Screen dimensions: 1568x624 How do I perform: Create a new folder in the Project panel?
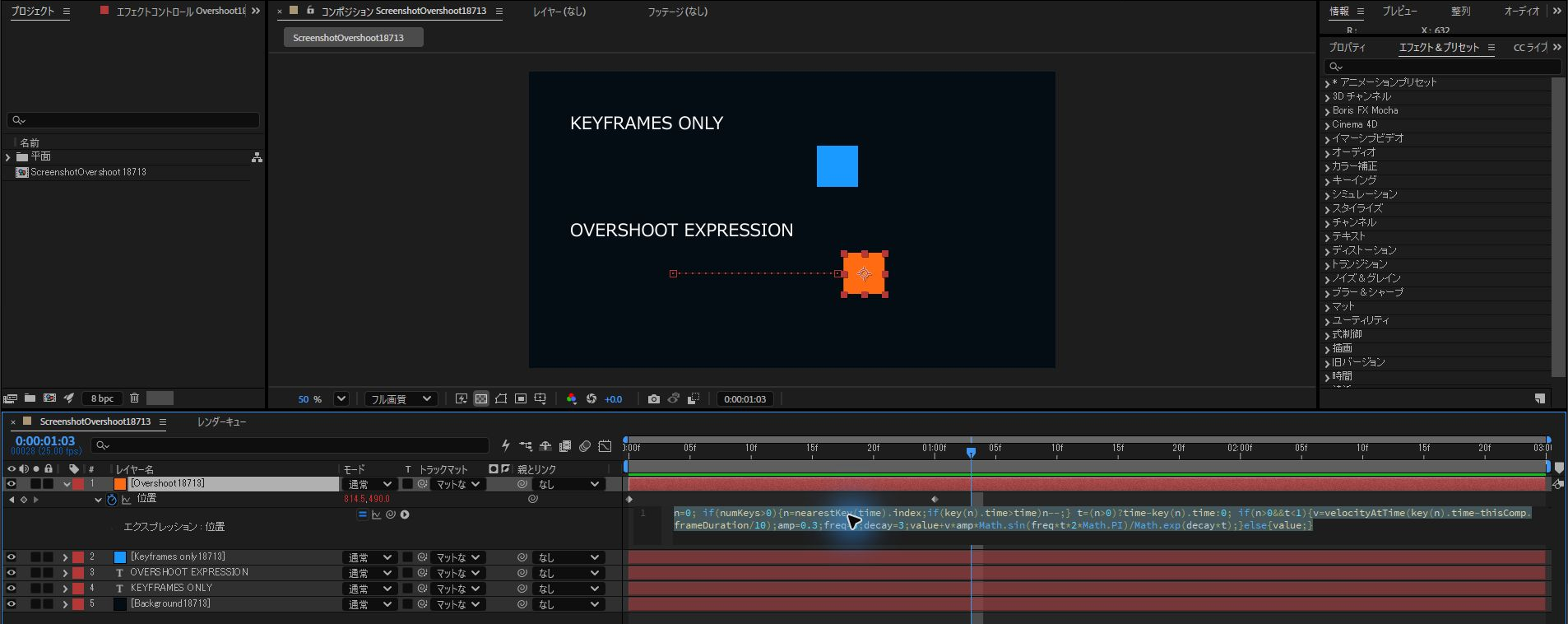click(x=30, y=398)
